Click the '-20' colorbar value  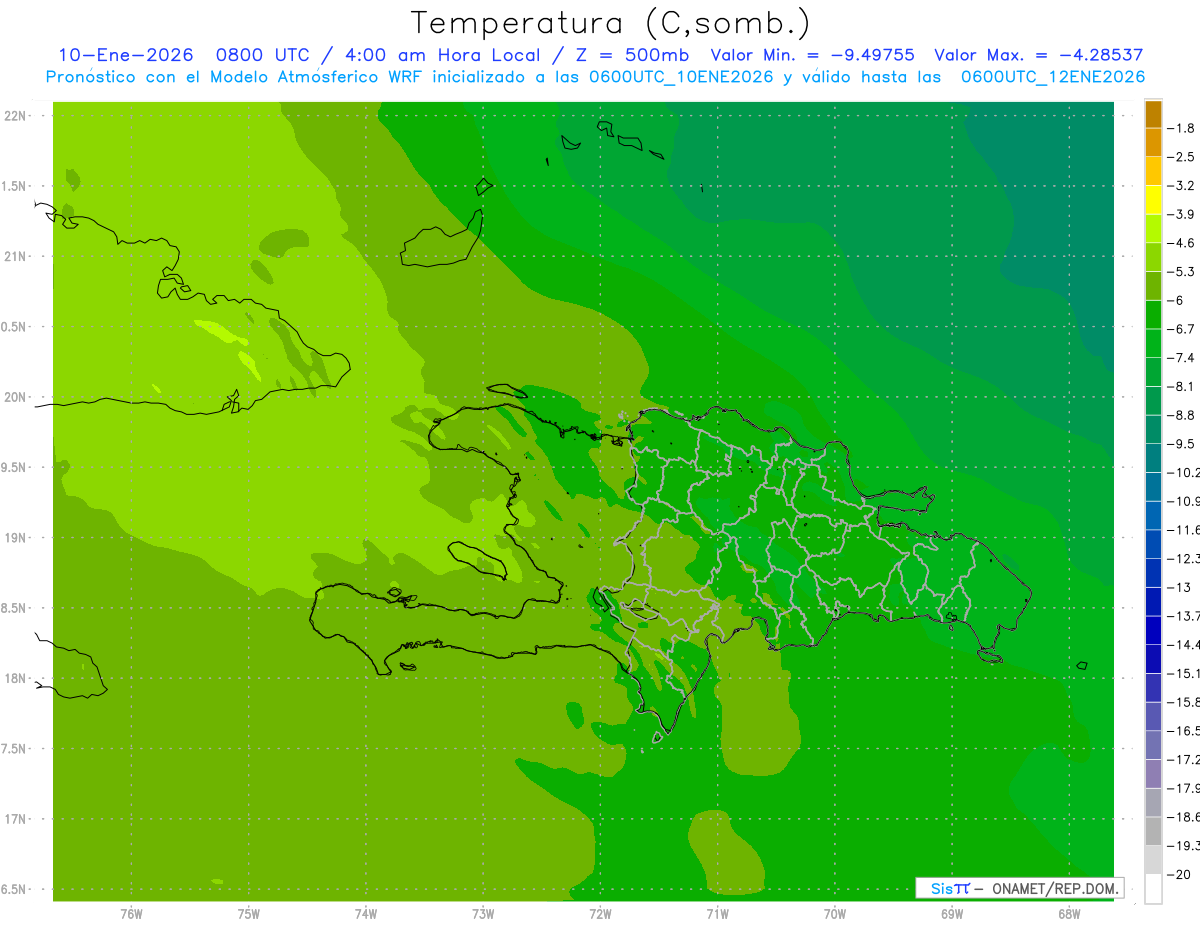(x=1180, y=874)
